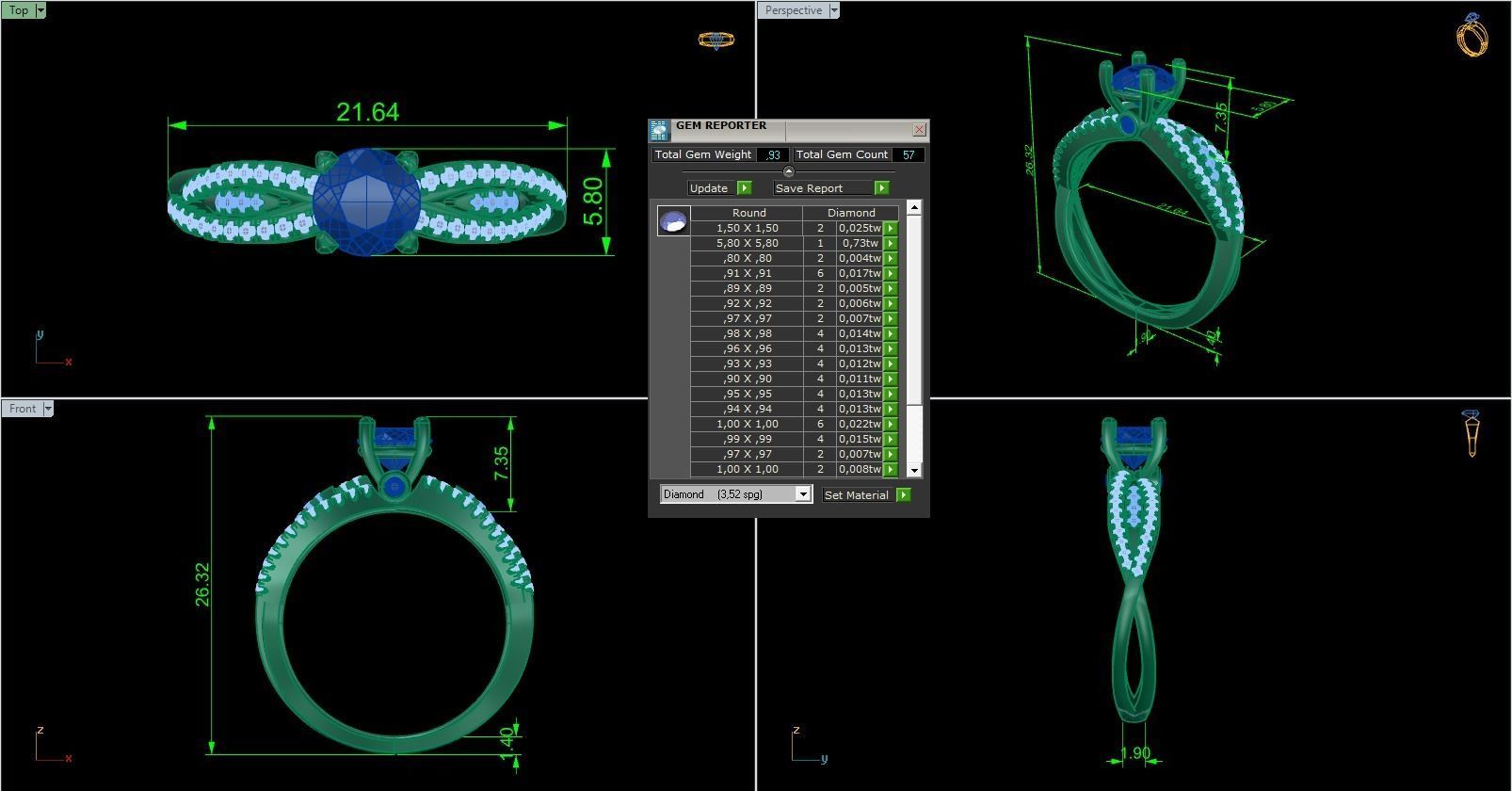Click the 1.90 dimension in side view
This screenshot has width=1512, height=791.
click(1135, 753)
